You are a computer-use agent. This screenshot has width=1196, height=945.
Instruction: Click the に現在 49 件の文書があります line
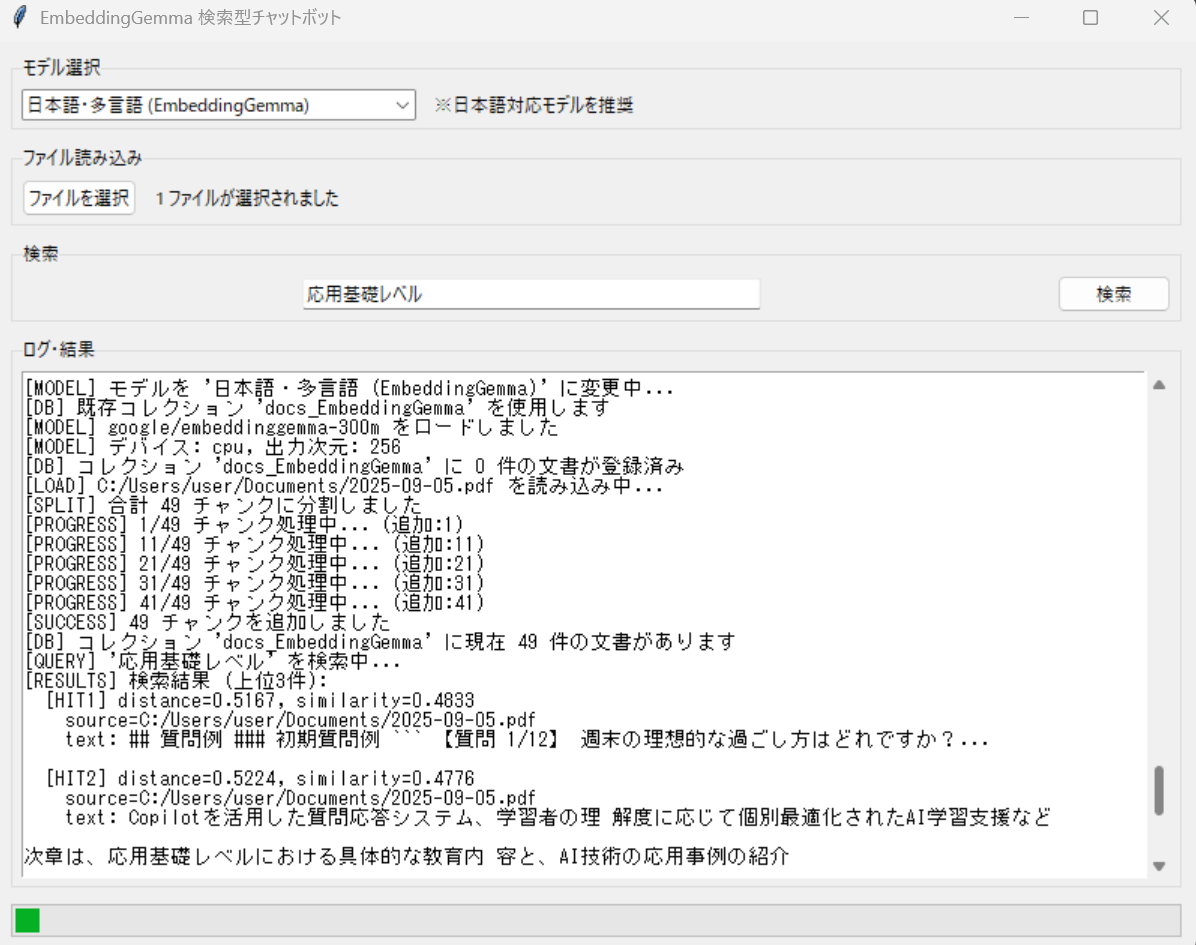[381, 641]
